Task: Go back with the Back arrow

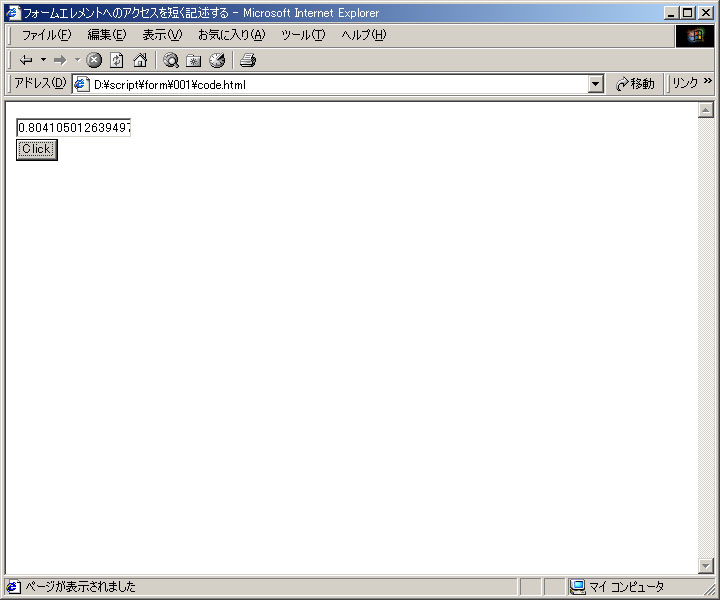Action: click(x=26, y=60)
